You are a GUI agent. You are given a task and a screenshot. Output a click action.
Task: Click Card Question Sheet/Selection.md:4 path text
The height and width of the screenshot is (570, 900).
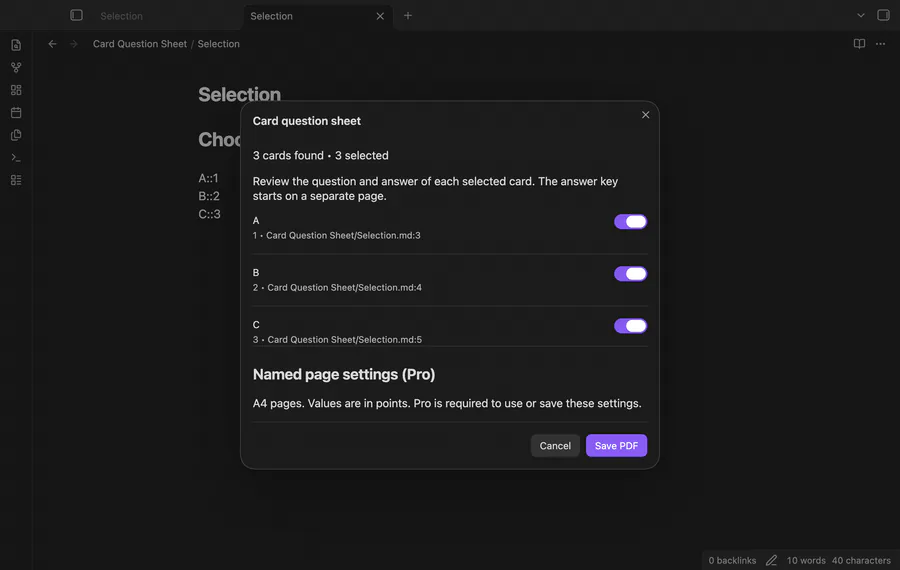[x=344, y=288]
